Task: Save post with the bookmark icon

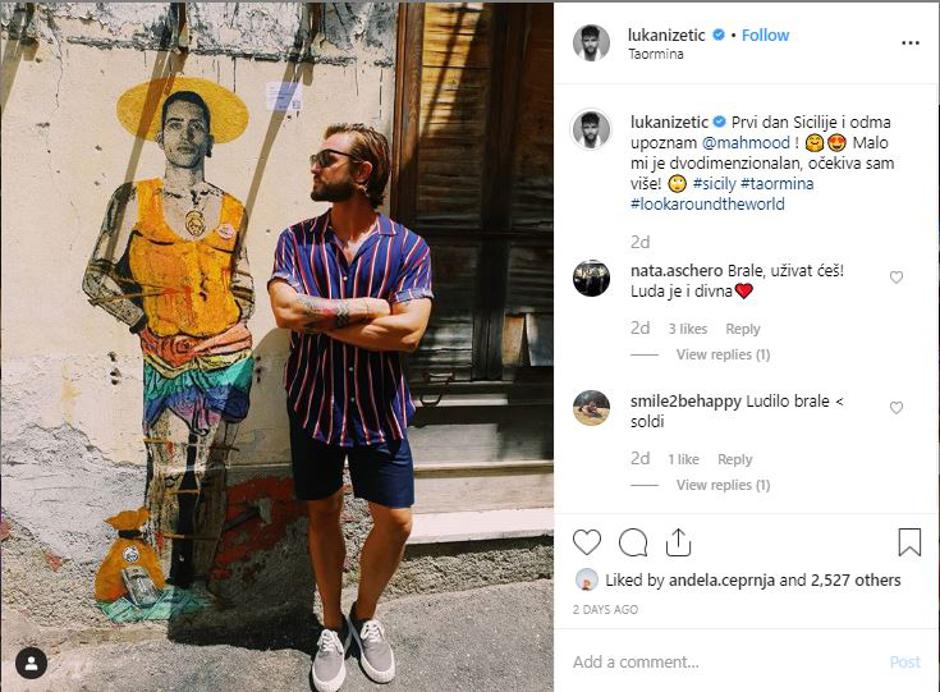Action: [909, 542]
